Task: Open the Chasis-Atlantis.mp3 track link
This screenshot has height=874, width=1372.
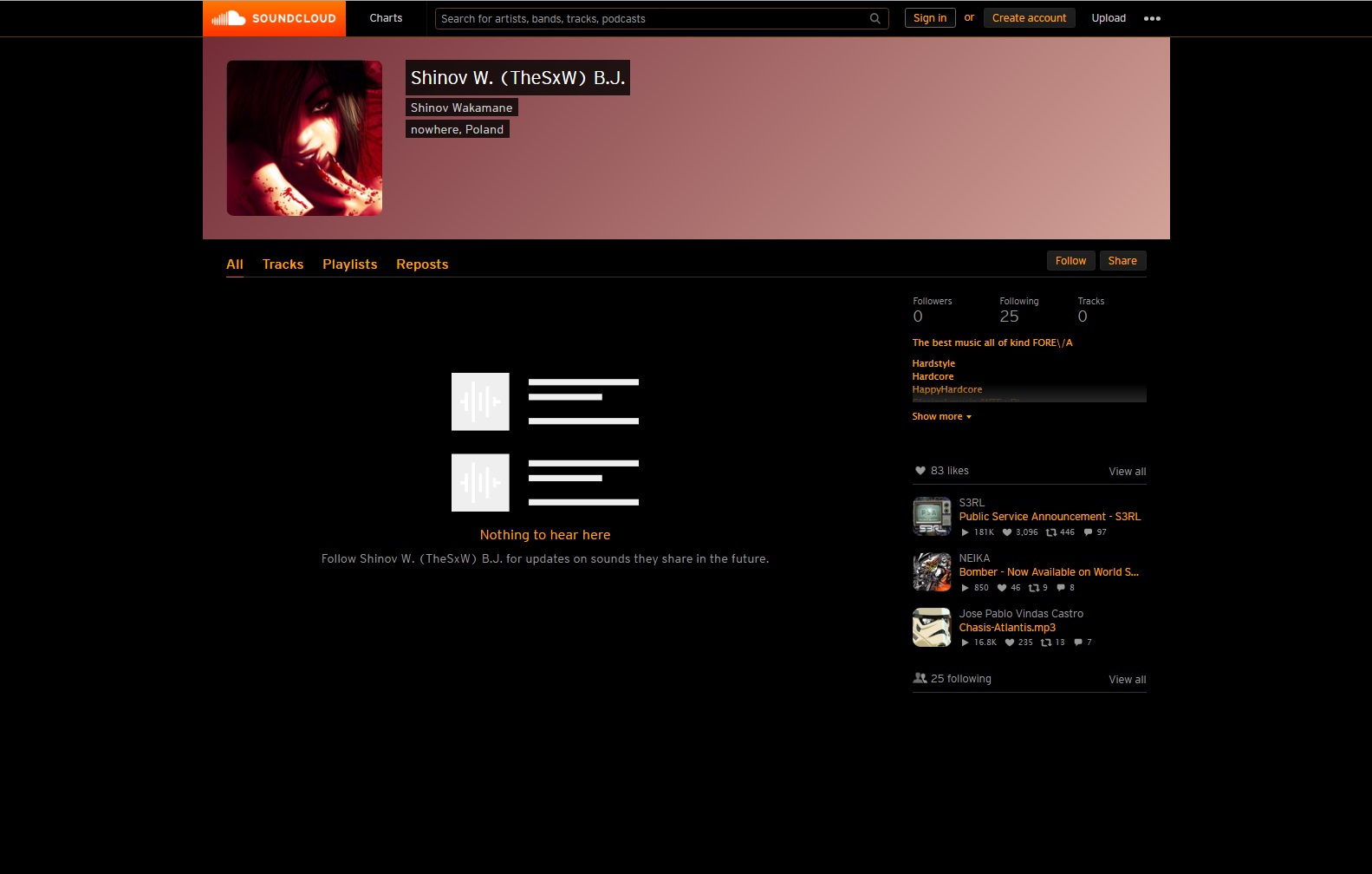Action: [1007, 628]
